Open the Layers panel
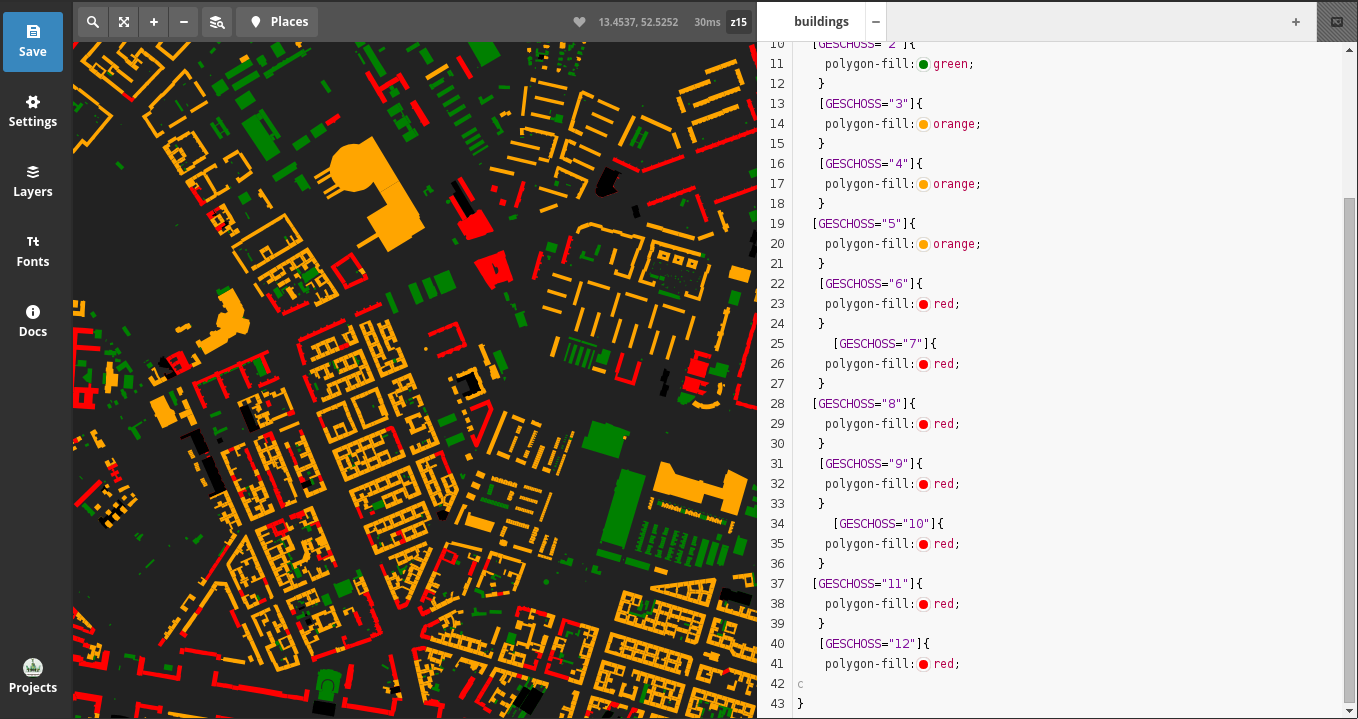This screenshot has width=1358, height=719. pyautogui.click(x=33, y=182)
